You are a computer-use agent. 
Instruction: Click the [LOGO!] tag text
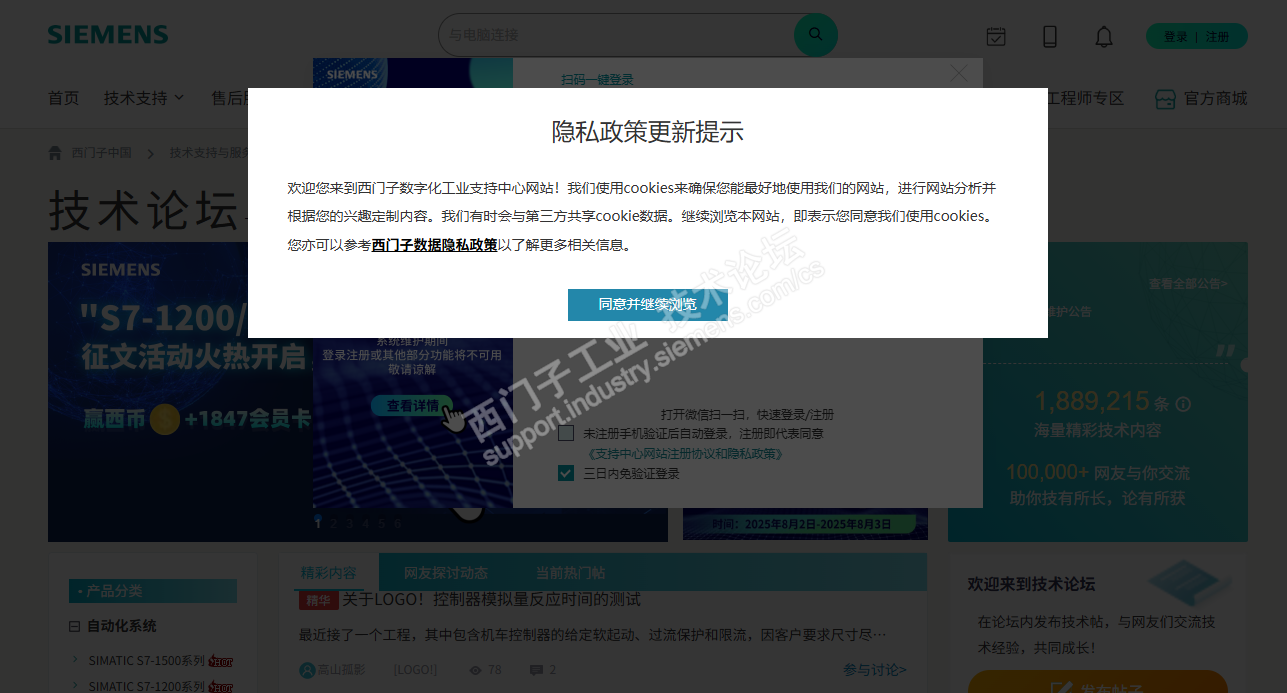(415, 670)
